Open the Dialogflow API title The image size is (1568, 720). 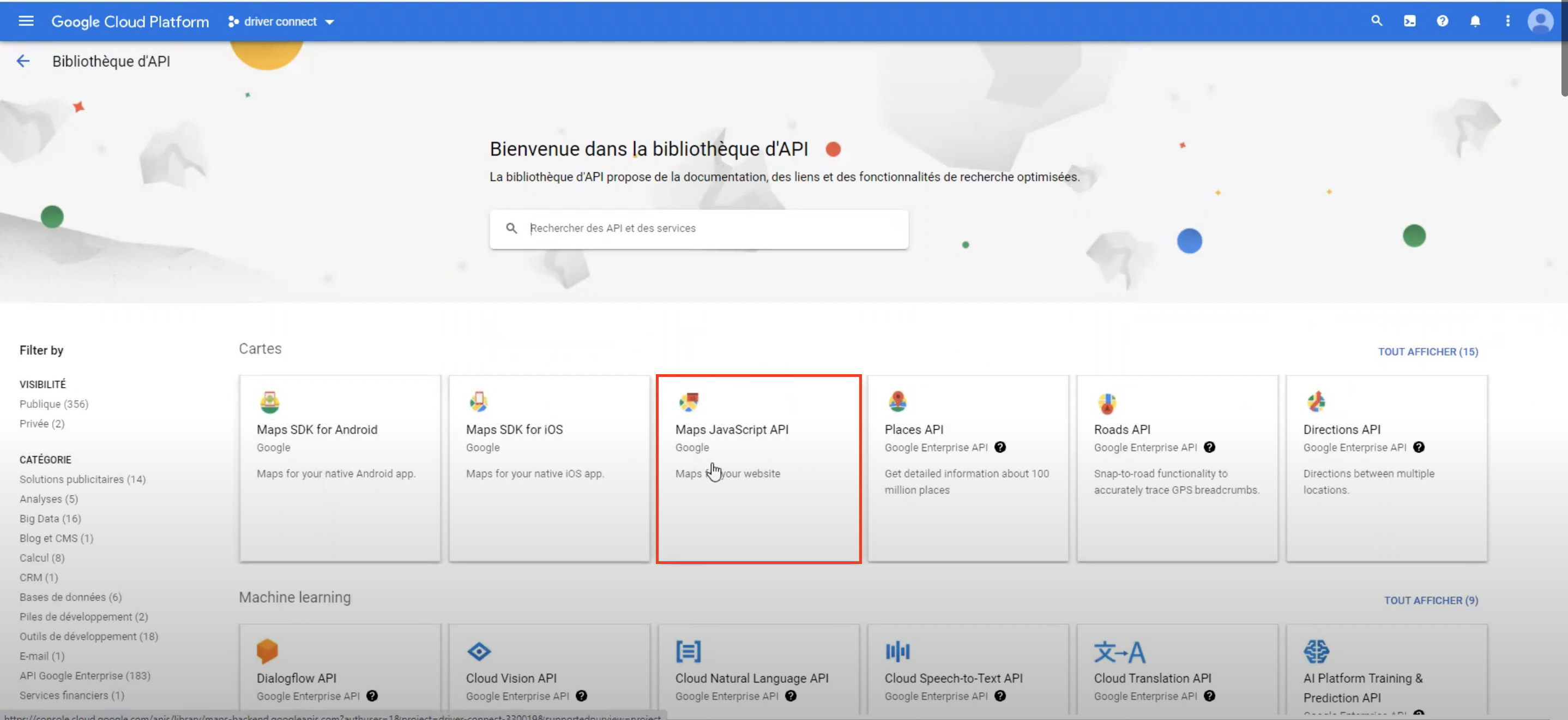[297, 678]
